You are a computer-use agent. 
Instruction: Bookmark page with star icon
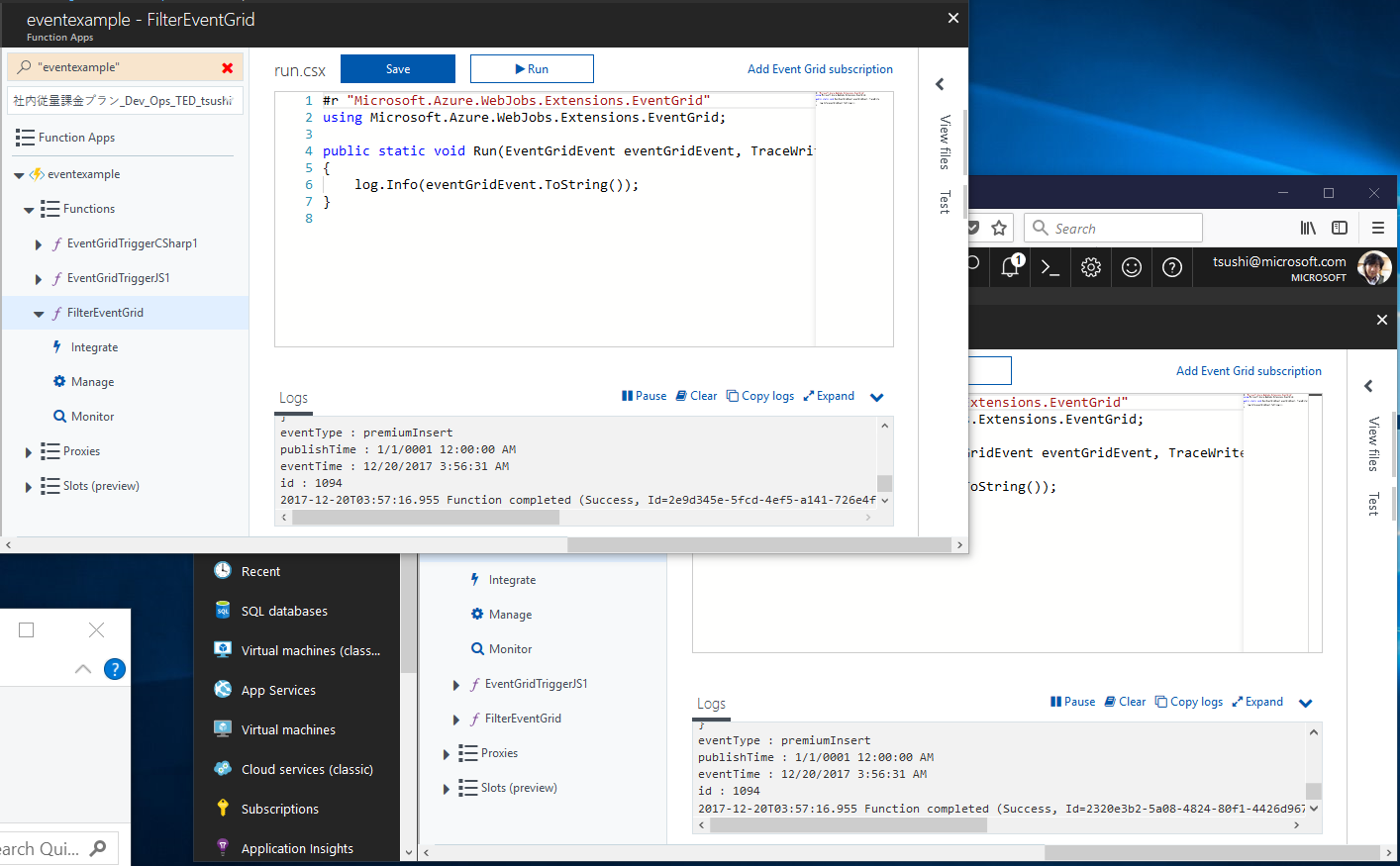click(999, 228)
